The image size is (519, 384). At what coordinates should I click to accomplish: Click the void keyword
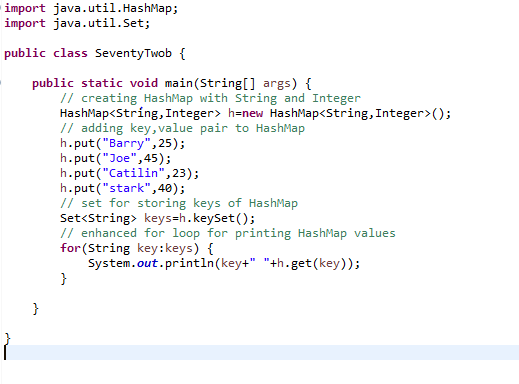point(144,83)
